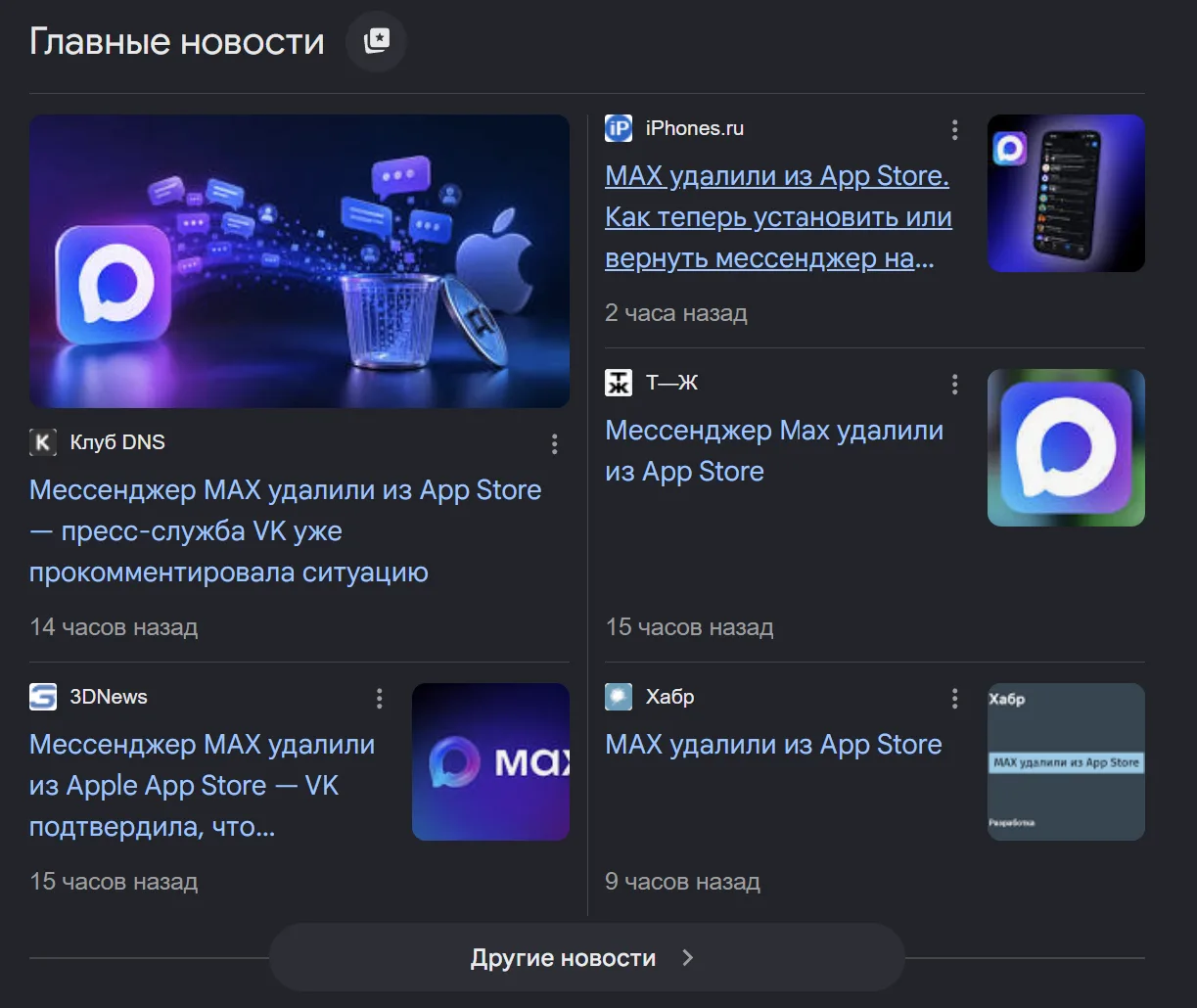Open 3DNews headline "Мессенджер MAX удалили из Apple App Store"
The width and height of the screenshot is (1197, 1008).
pyautogui.click(x=203, y=786)
